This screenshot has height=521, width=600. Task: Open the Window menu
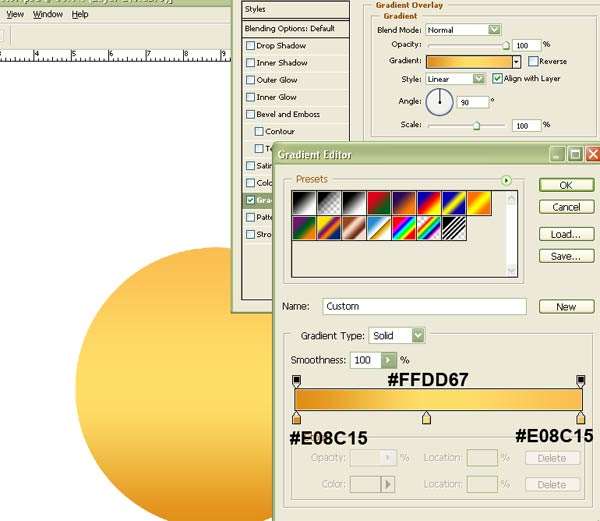[47, 15]
